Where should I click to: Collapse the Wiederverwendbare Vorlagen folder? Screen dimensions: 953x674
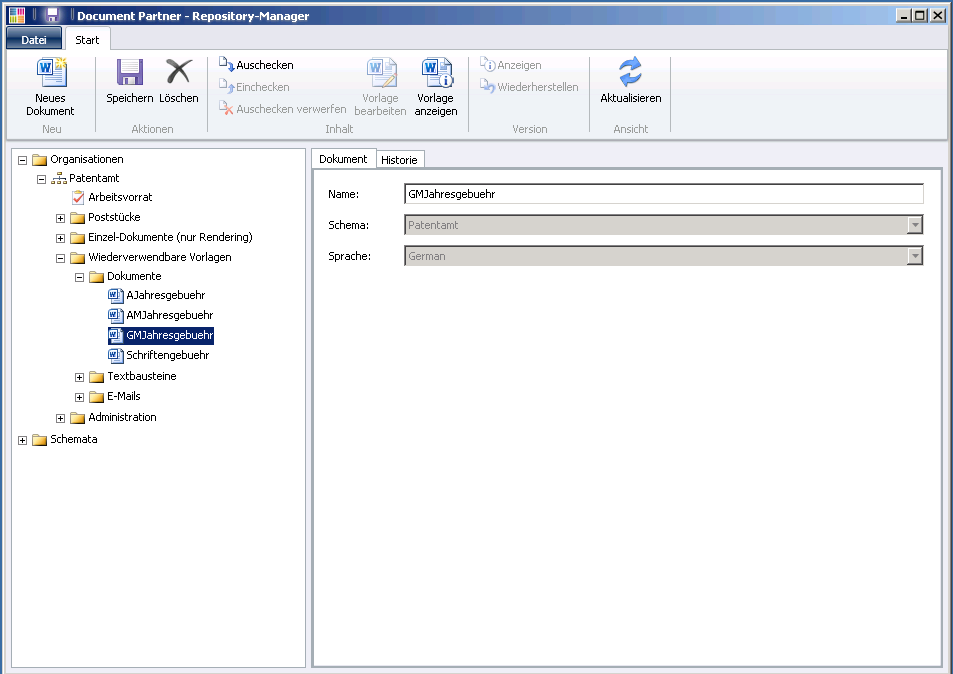[x=60, y=256]
